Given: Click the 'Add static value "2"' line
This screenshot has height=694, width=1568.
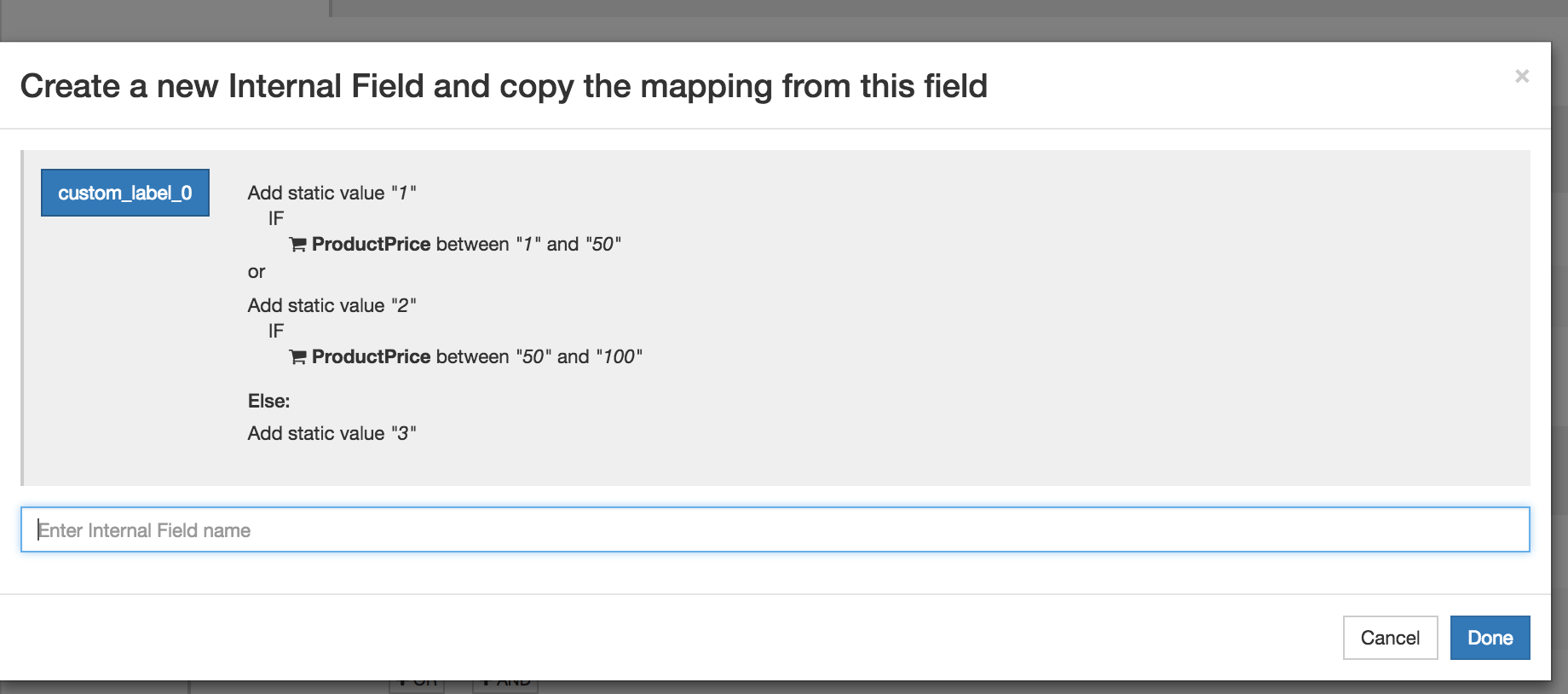Looking at the screenshot, I should click(331, 305).
